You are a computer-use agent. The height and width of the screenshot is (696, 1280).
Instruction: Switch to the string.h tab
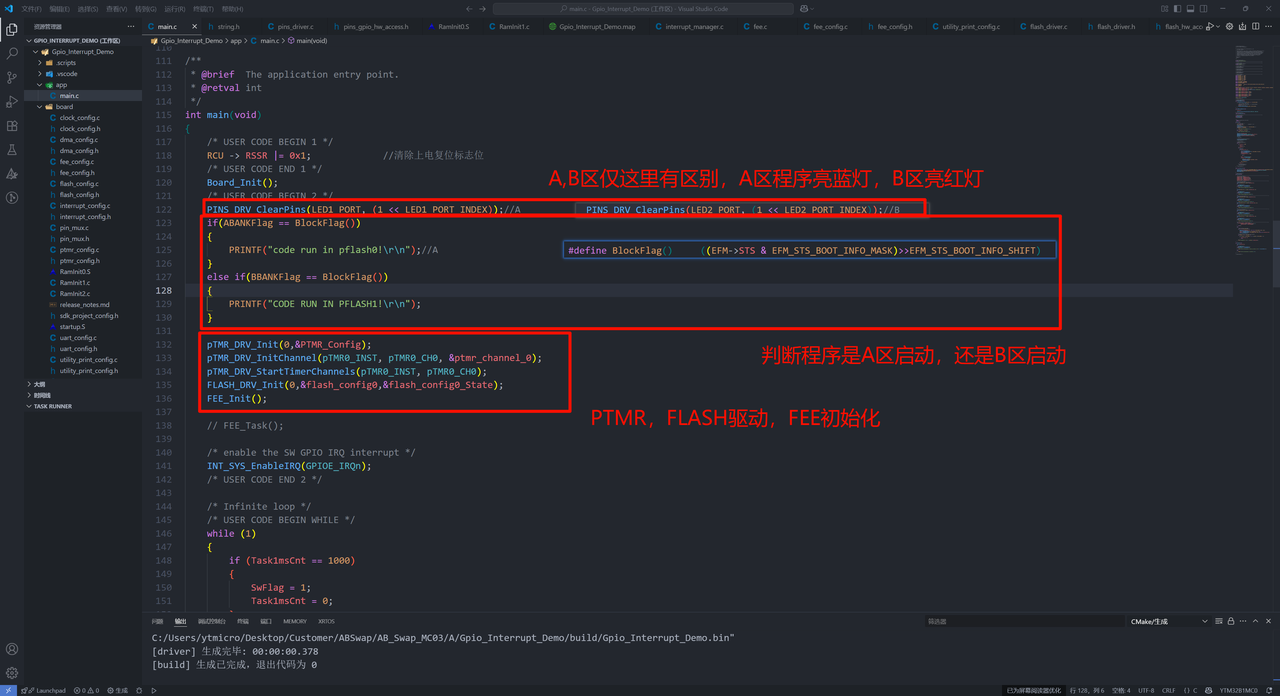(228, 27)
